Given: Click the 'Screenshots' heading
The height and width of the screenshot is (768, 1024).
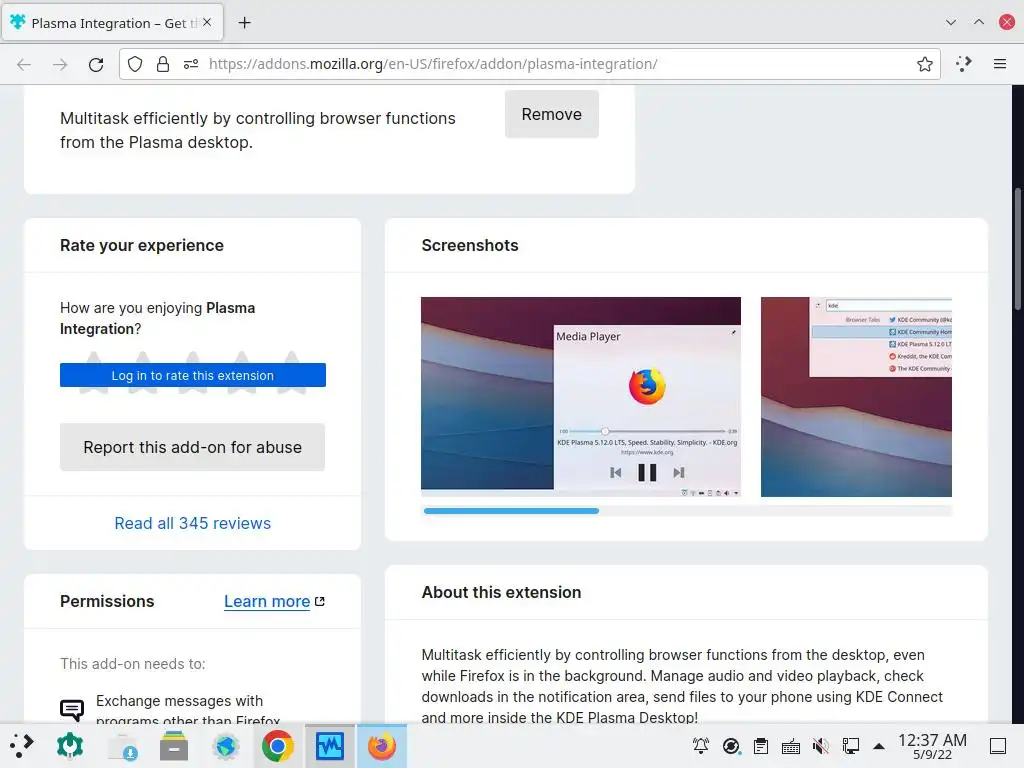Looking at the screenshot, I should (x=470, y=246).
